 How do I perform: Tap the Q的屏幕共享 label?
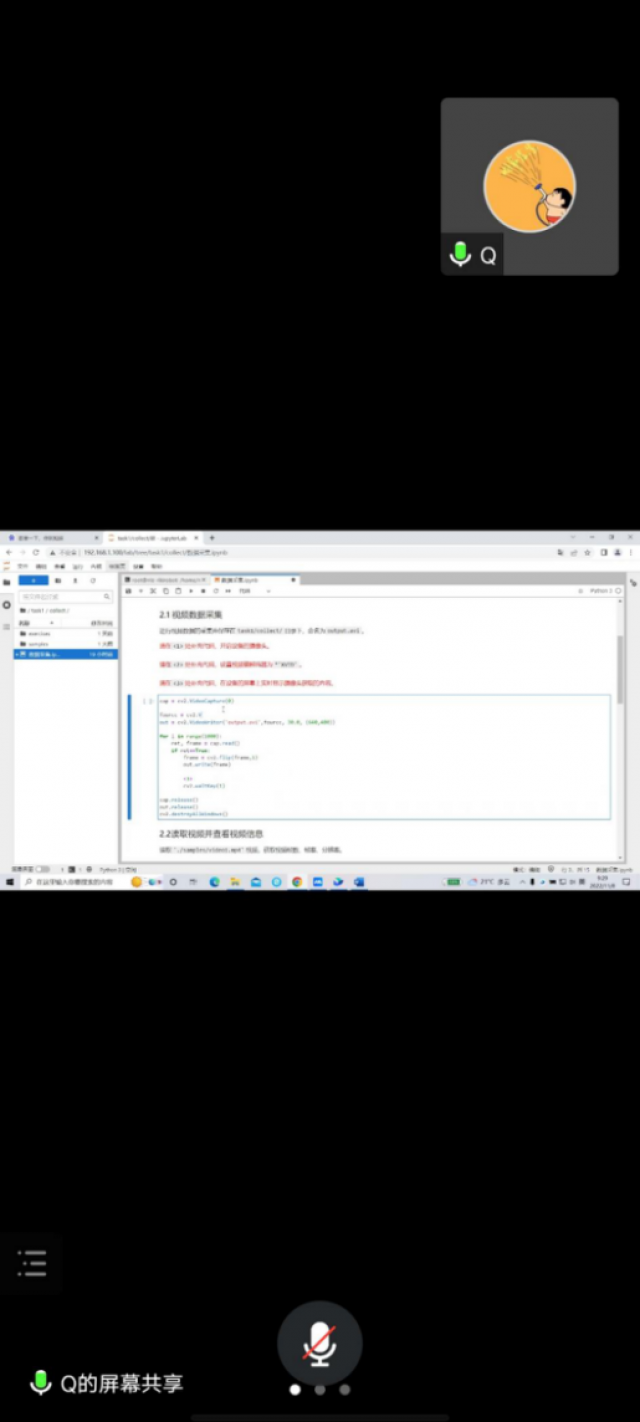click(x=121, y=1384)
